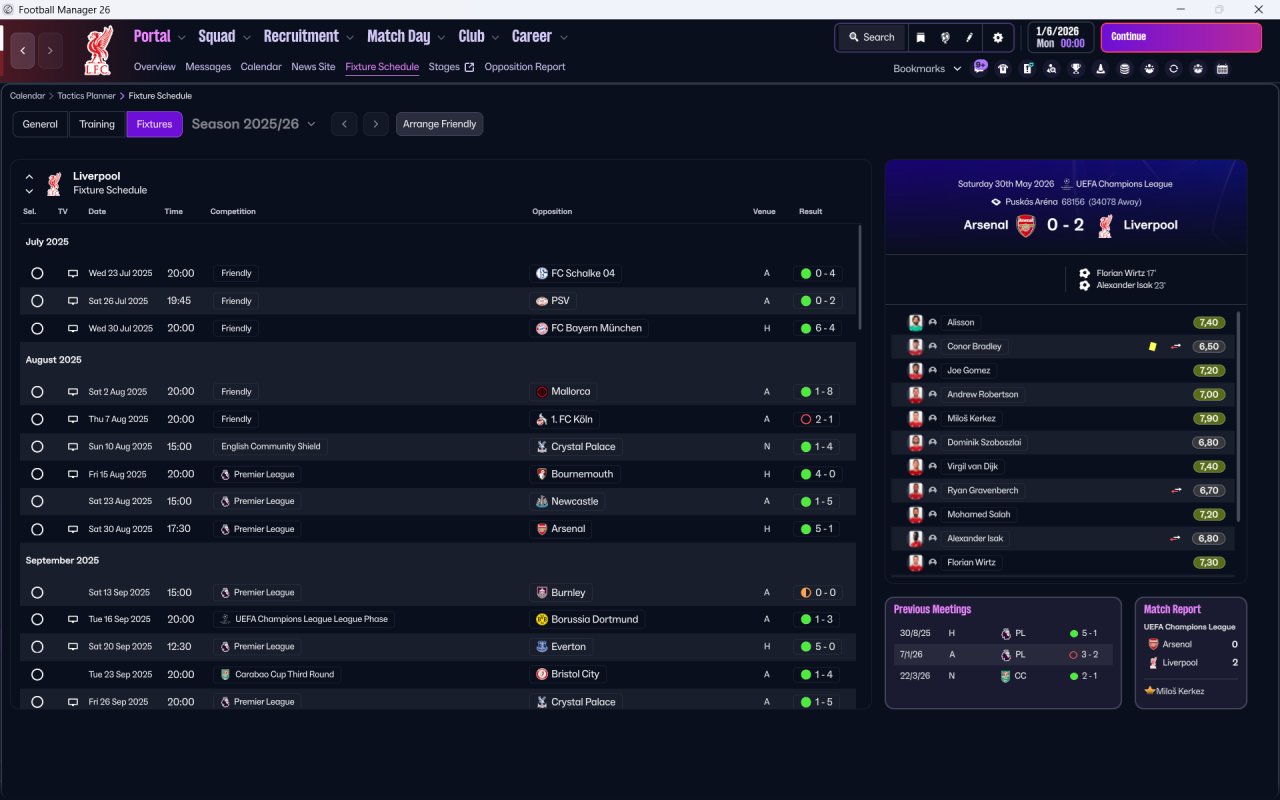Select the radio button for the Bournemouth fixture
This screenshot has height=800, width=1280.
(37, 474)
